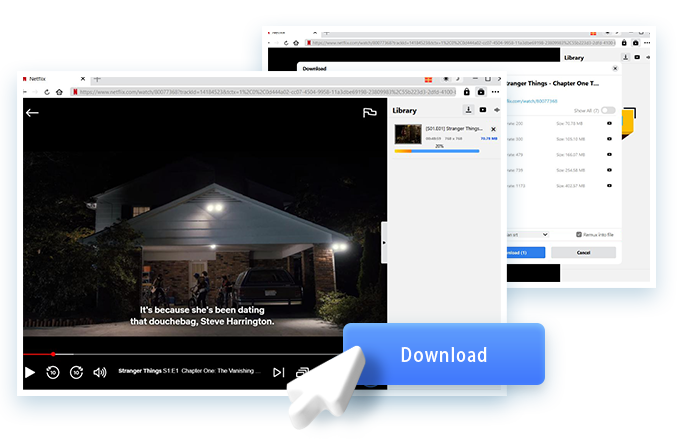Toggle the Remux into file checkbox
The height and width of the screenshot is (439, 686).
(579, 235)
